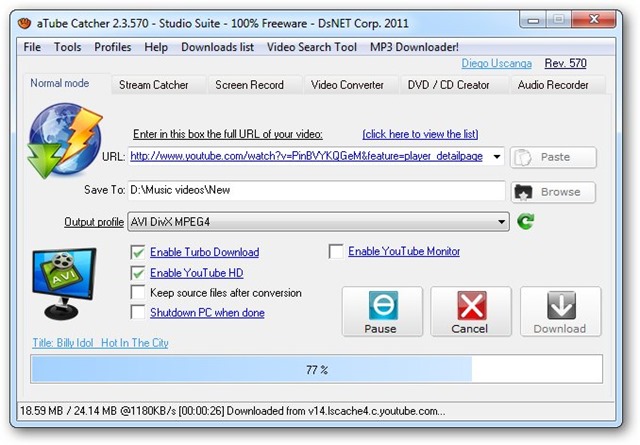Click 'Enter in this box the full URL' label
640x445 pixels.
[x=228, y=134]
